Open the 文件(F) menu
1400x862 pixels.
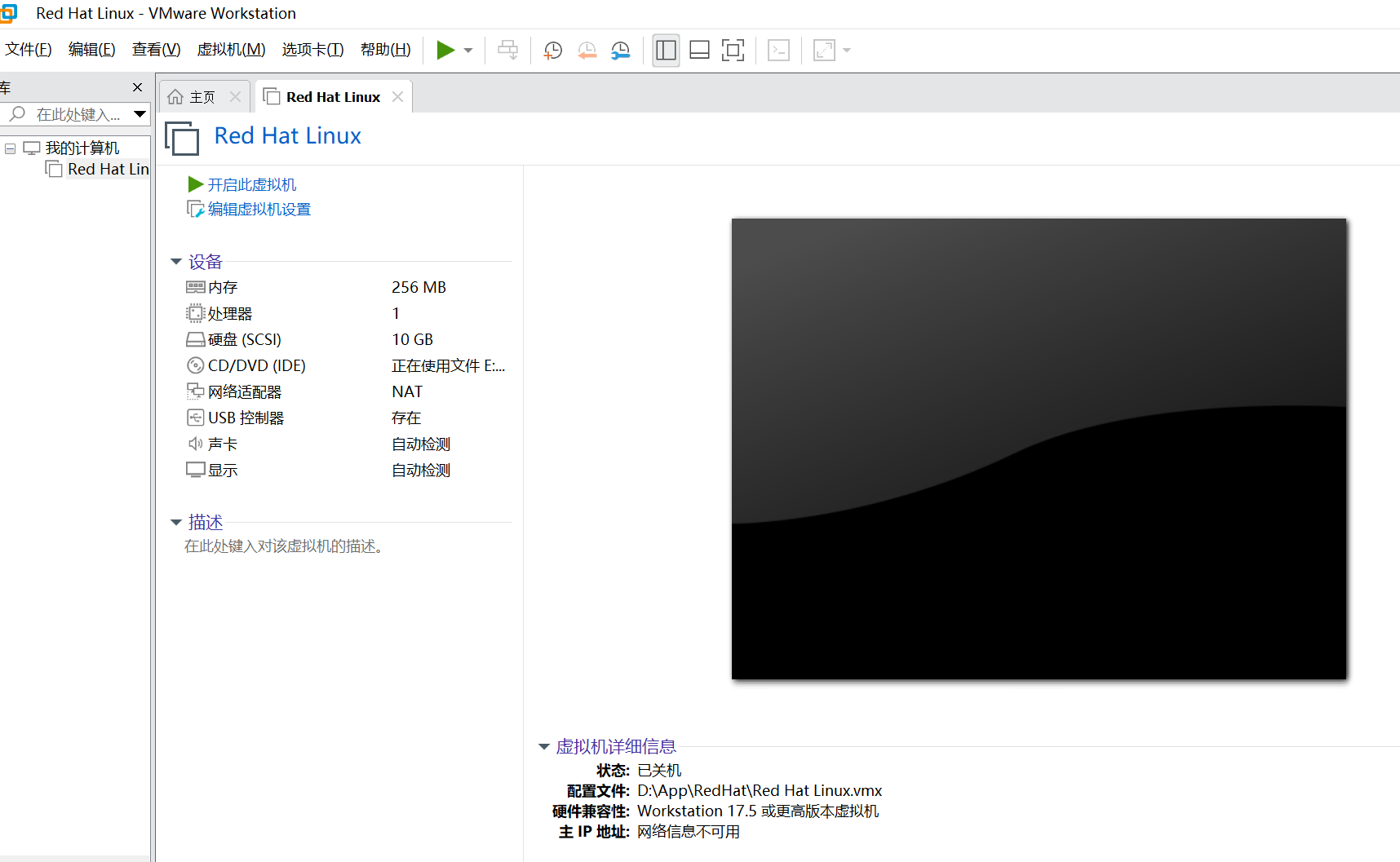29,50
